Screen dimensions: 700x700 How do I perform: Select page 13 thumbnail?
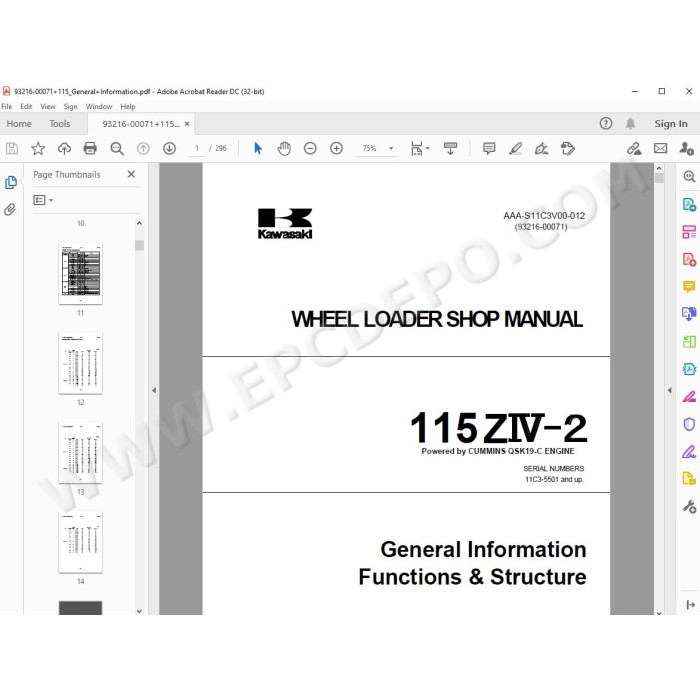click(80, 452)
